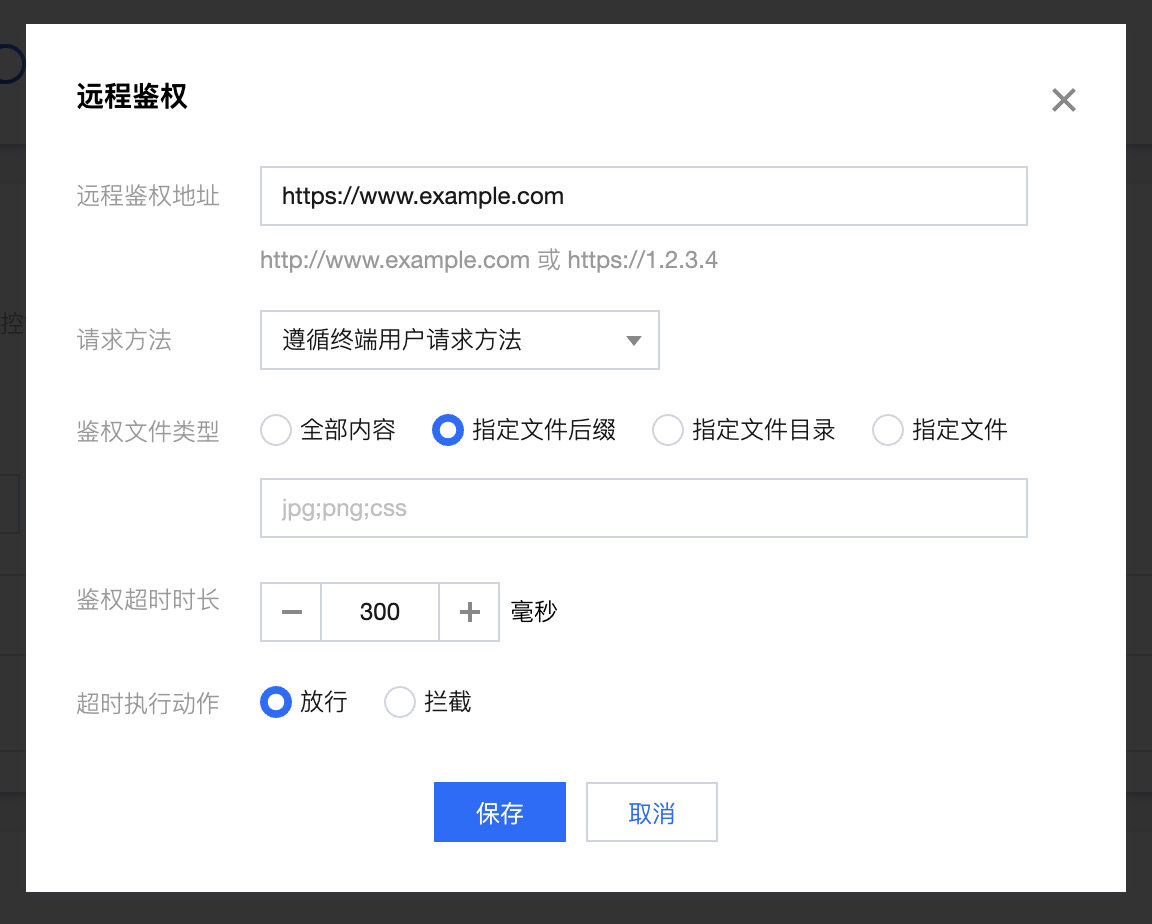1152x924 pixels.
Task: Select the 指定文件后缀 option
Action: click(447, 430)
